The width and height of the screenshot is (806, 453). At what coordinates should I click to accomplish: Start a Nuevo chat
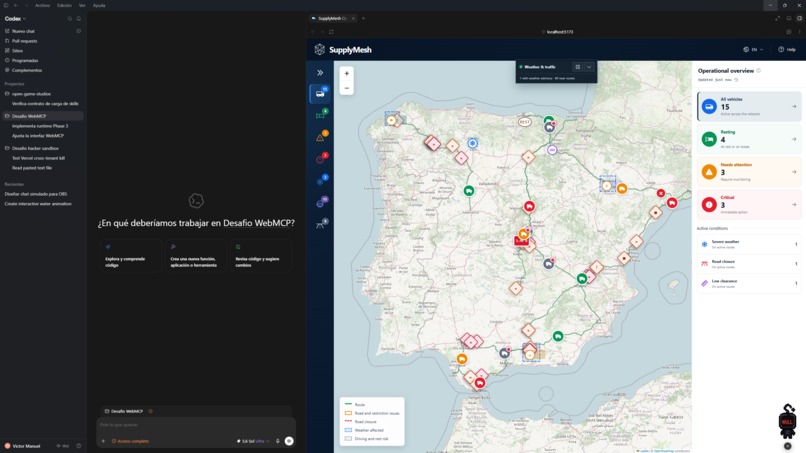(x=43, y=31)
